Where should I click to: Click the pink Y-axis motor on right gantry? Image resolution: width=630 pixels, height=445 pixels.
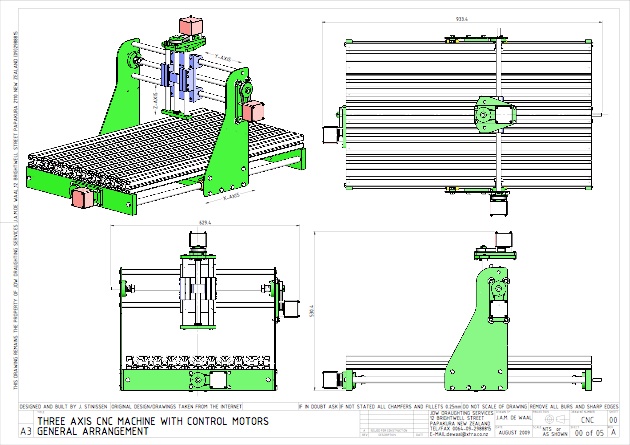click(x=252, y=107)
